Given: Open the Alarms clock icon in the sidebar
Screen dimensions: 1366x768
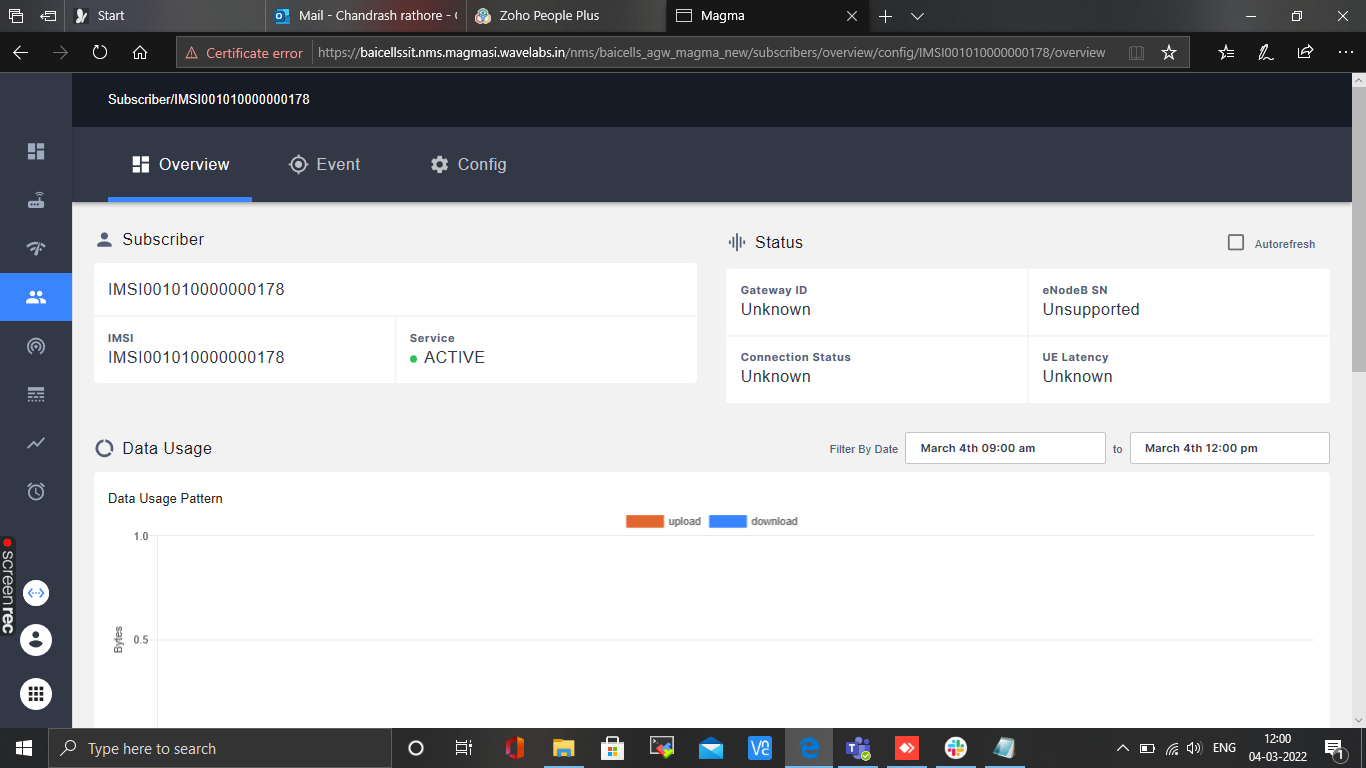Looking at the screenshot, I should point(36,490).
